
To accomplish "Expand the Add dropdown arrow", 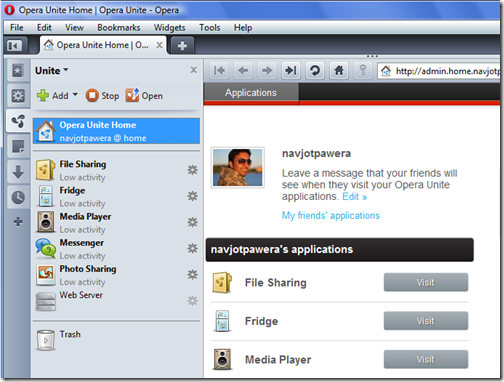I will coord(75,95).
